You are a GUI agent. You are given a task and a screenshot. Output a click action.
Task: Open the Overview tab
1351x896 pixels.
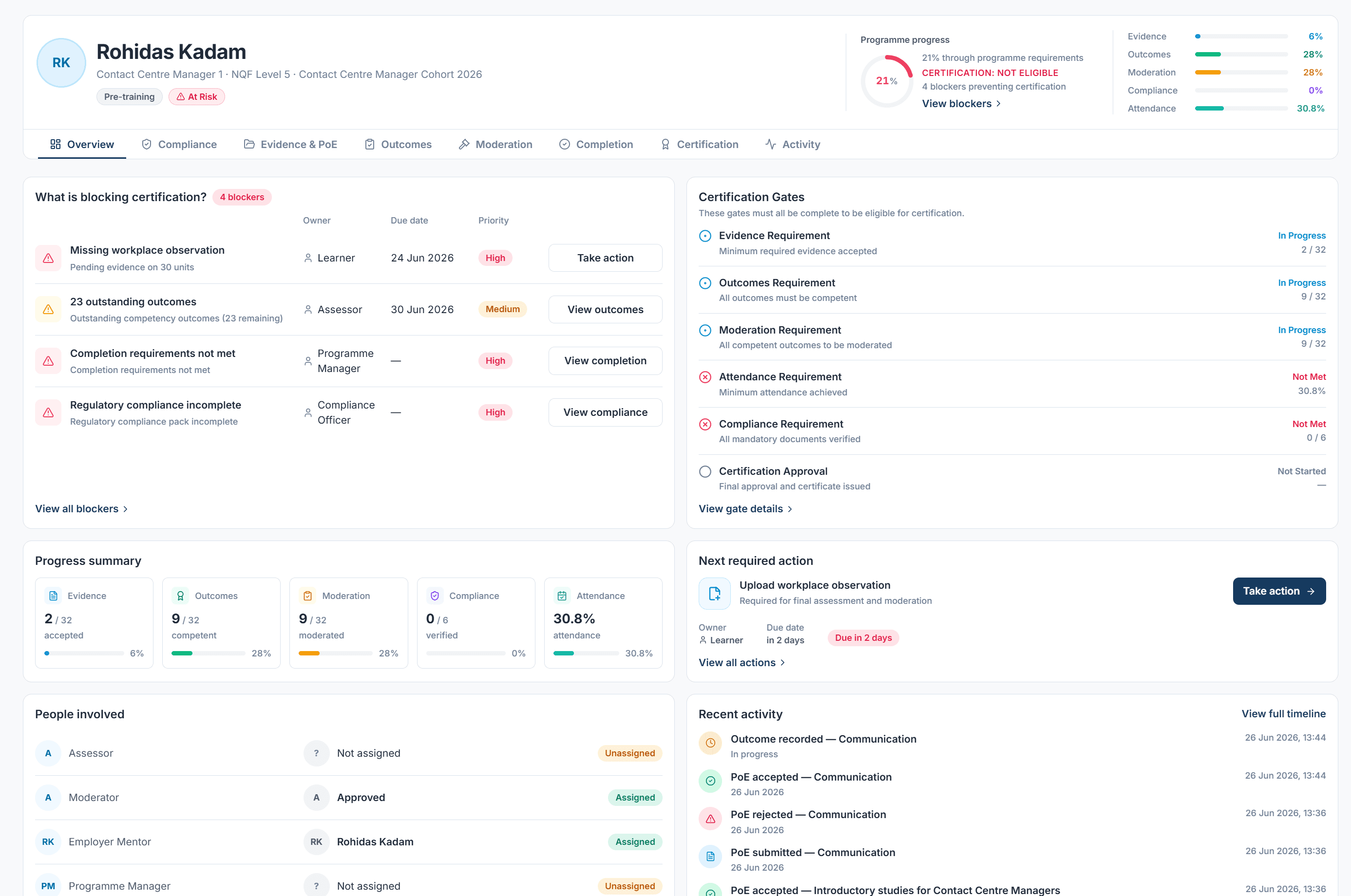pyautogui.click(x=82, y=145)
